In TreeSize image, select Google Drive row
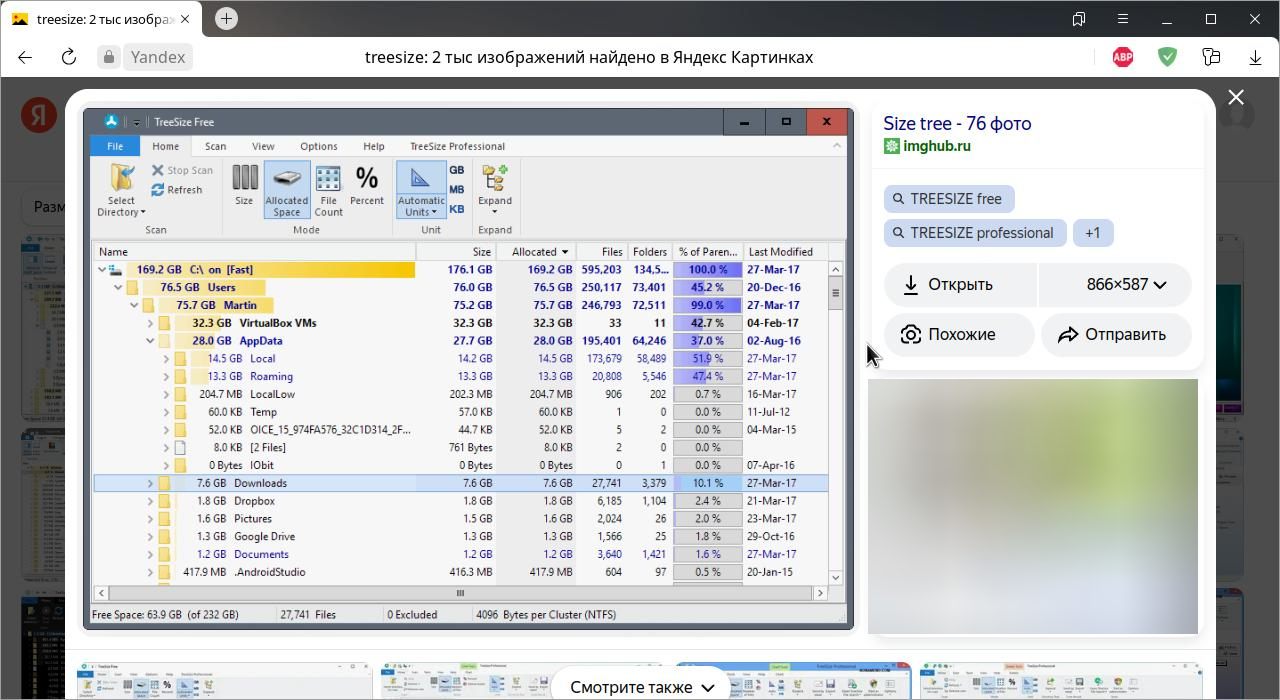The width and height of the screenshot is (1280, 700). point(460,537)
